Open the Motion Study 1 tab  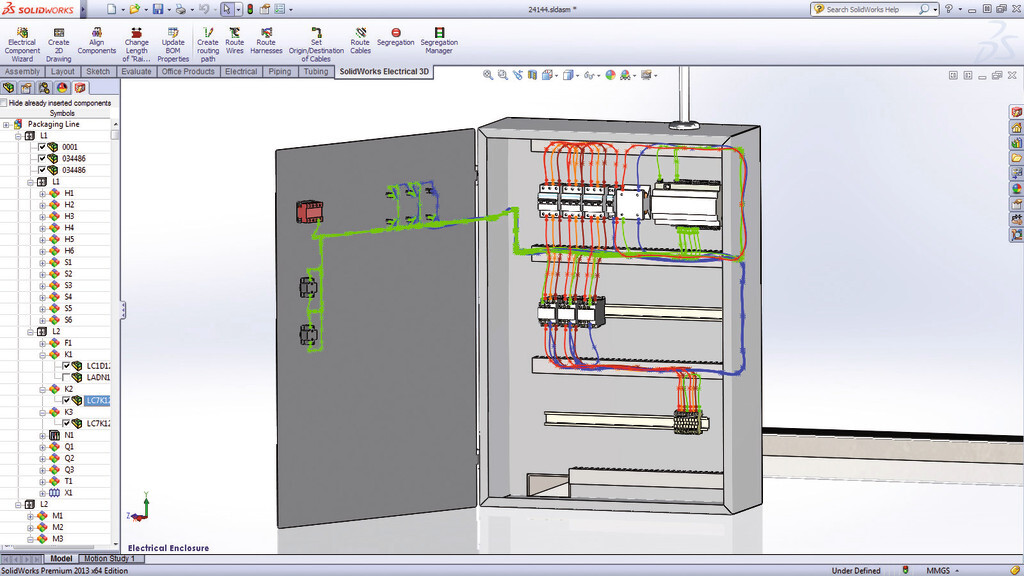point(110,558)
